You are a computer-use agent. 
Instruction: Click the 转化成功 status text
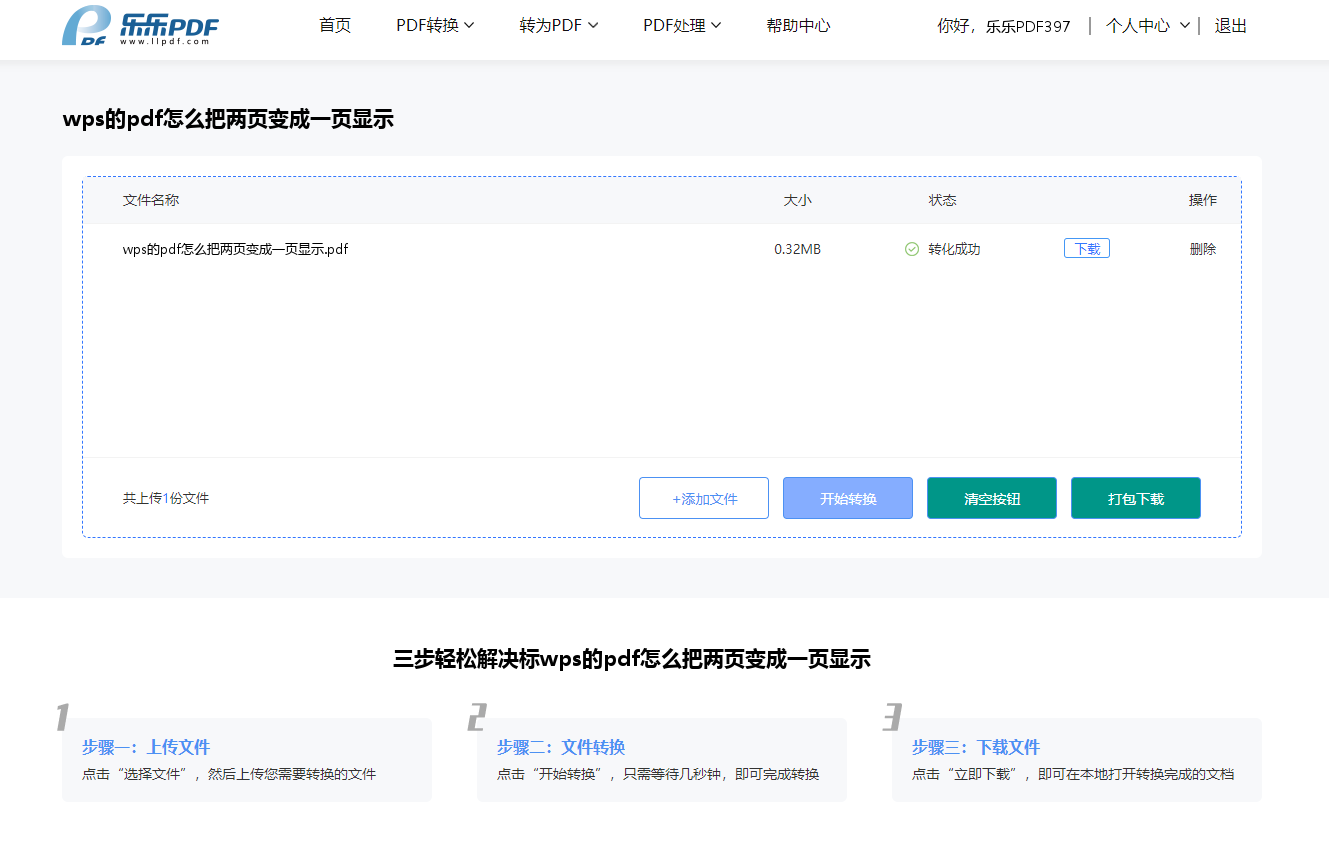tap(954, 249)
